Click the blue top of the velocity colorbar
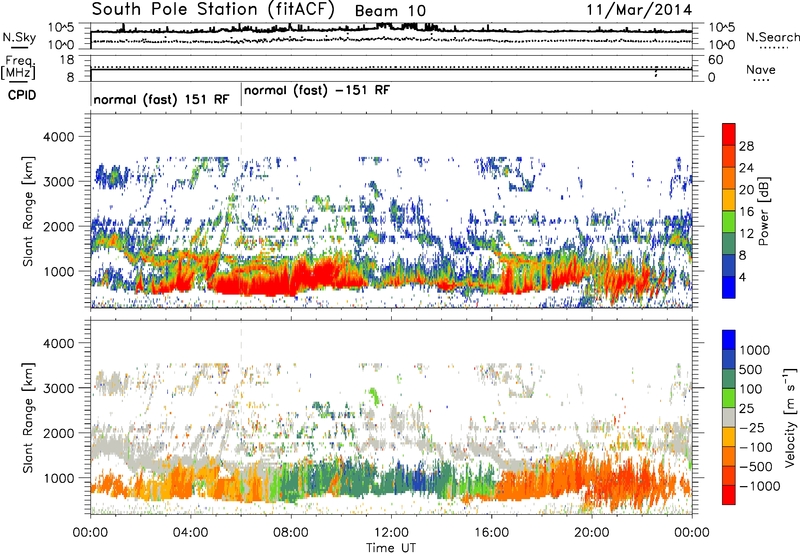 point(729,339)
